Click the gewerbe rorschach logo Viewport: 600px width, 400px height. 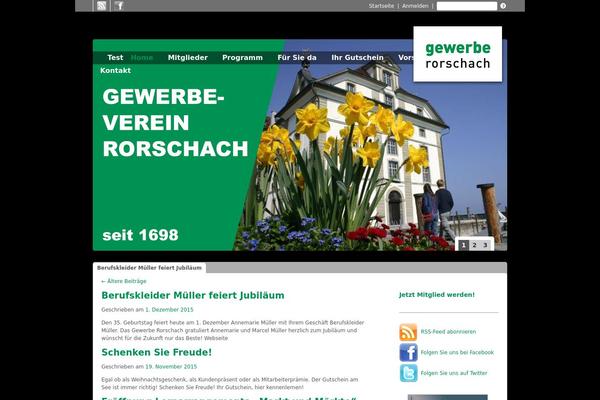[458, 54]
